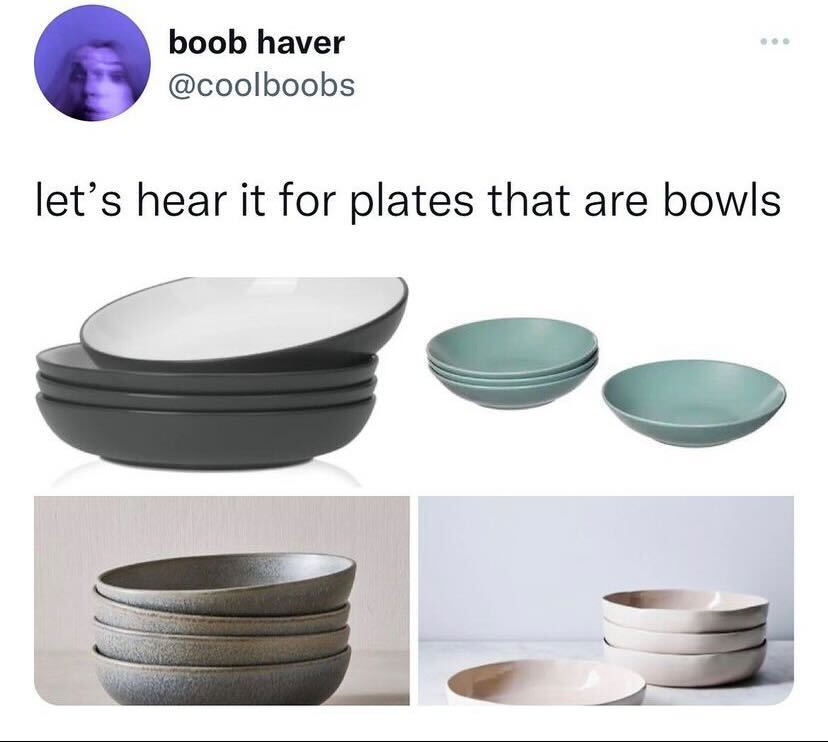The width and height of the screenshot is (828, 742).
Task: Click the bottom dark gray plate in the stack
Action: coord(206,431)
